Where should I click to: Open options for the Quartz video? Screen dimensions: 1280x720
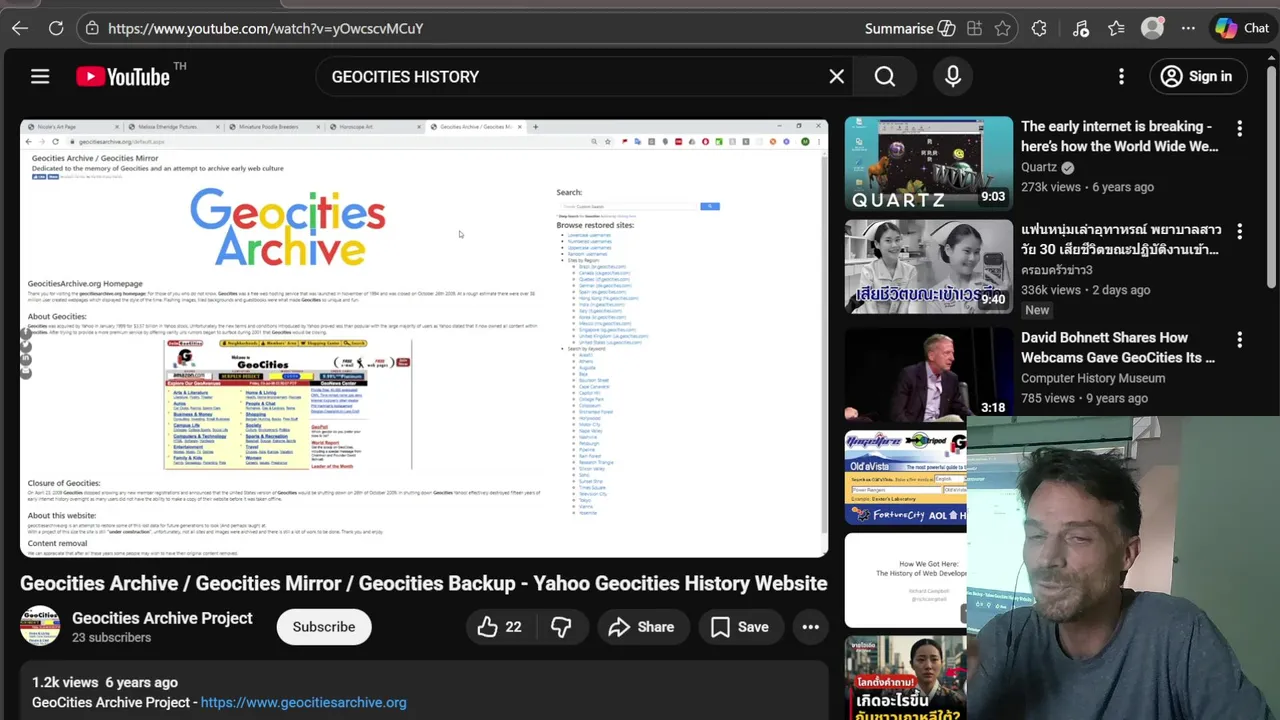point(1239,128)
